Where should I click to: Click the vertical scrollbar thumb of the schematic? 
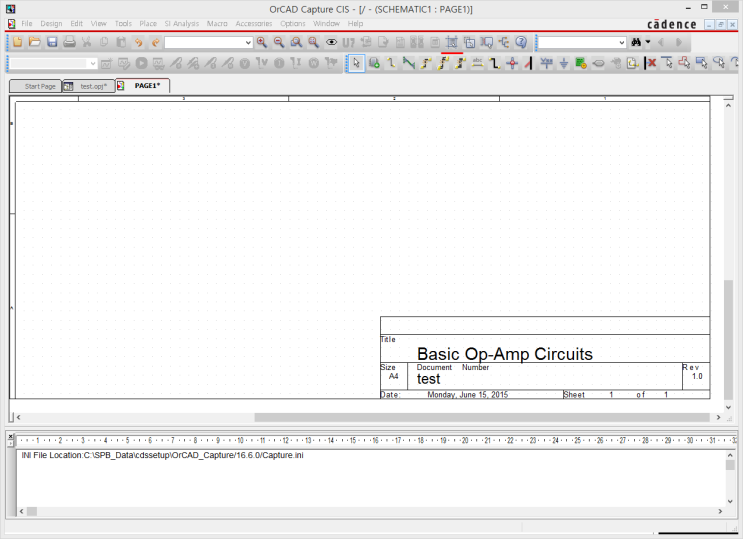point(728,339)
